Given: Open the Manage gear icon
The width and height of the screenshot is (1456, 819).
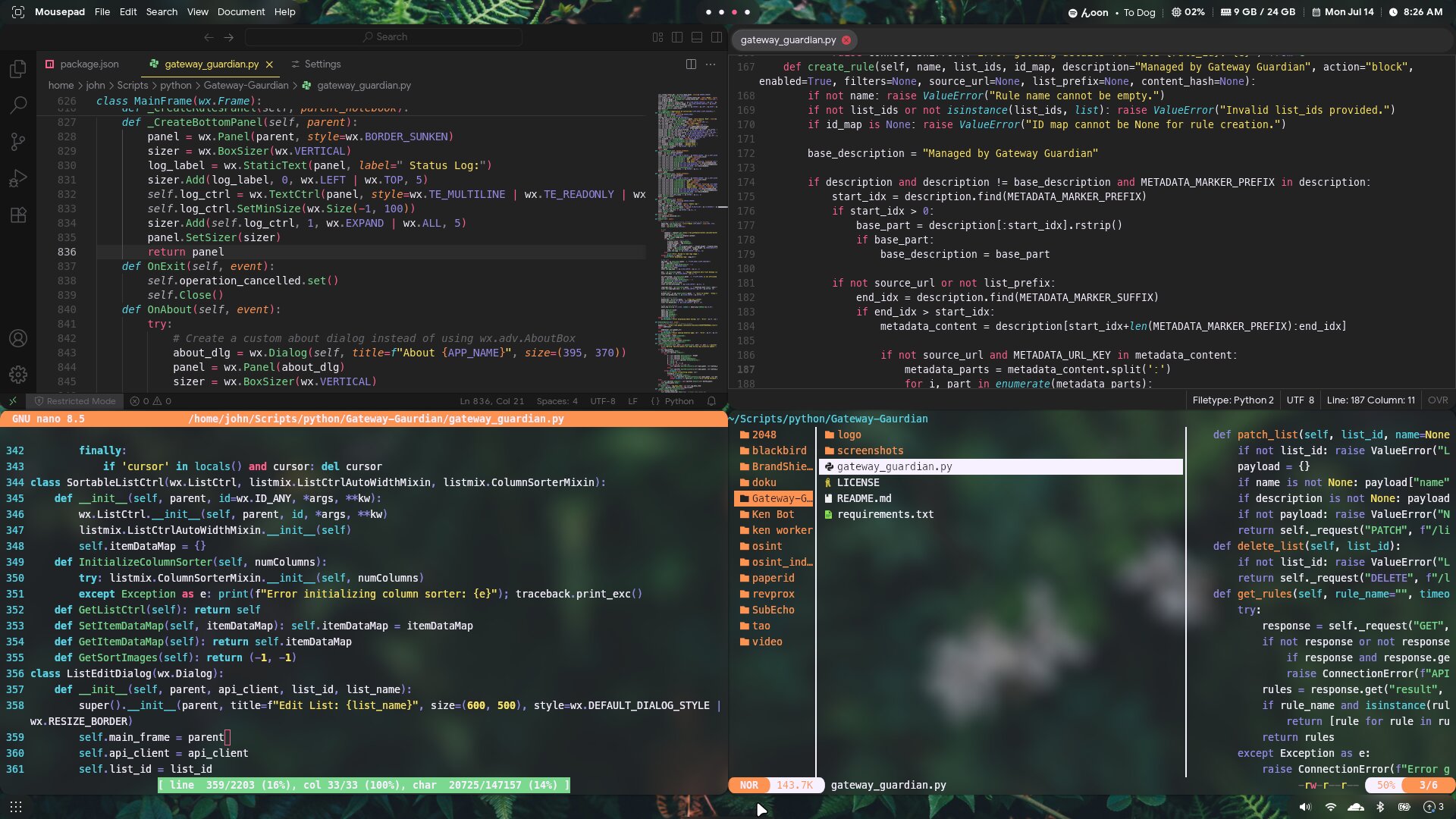Looking at the screenshot, I should (18, 375).
